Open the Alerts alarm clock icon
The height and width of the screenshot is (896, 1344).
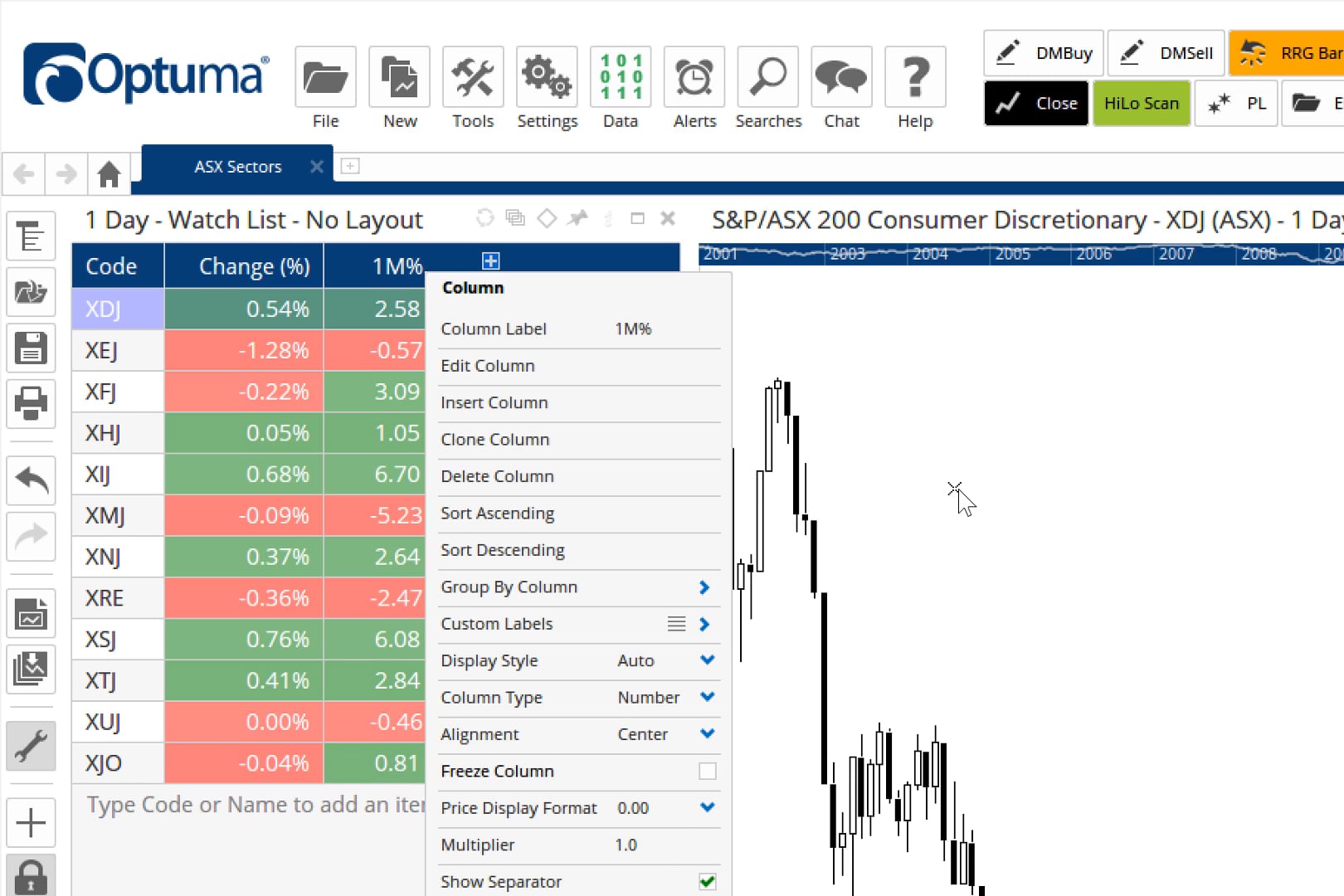coord(694,77)
